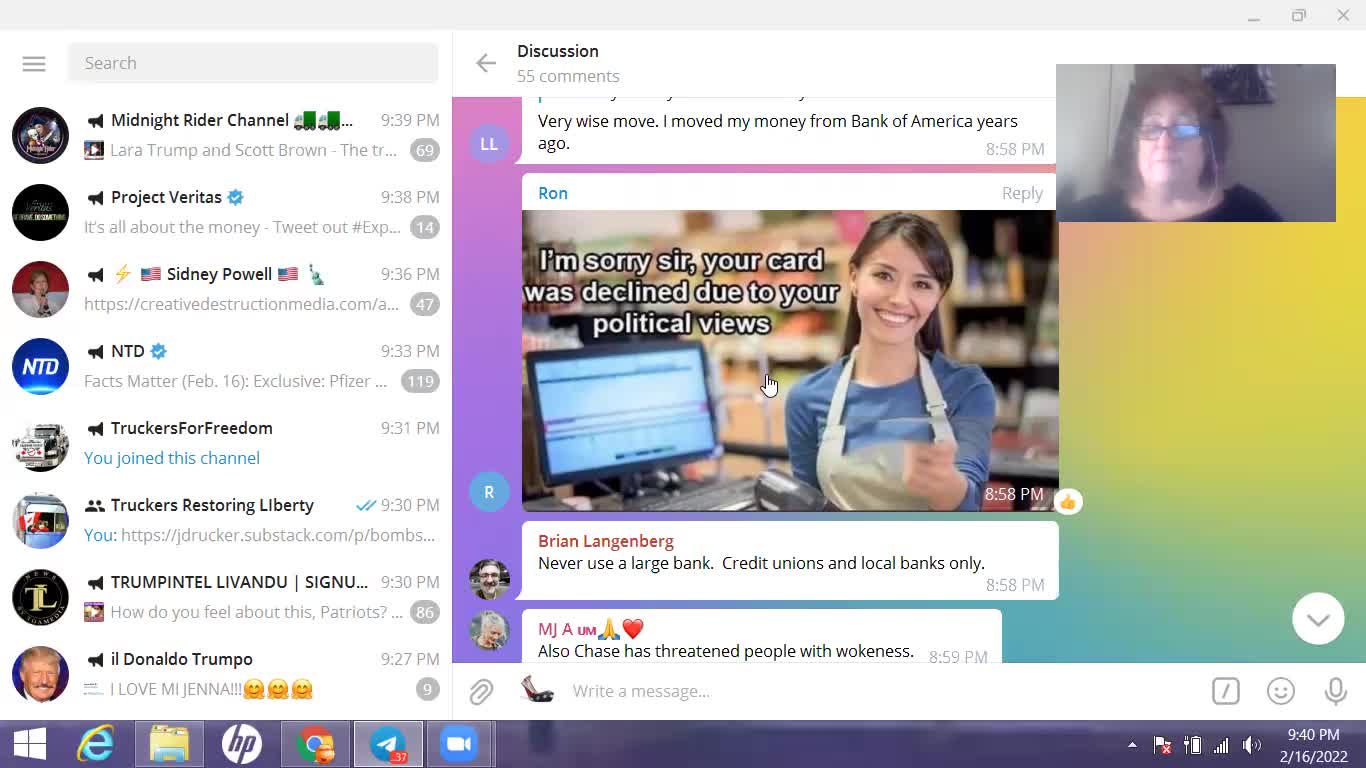Click the 'You joined this channel' text
This screenshot has height=768, width=1366.
point(172,458)
